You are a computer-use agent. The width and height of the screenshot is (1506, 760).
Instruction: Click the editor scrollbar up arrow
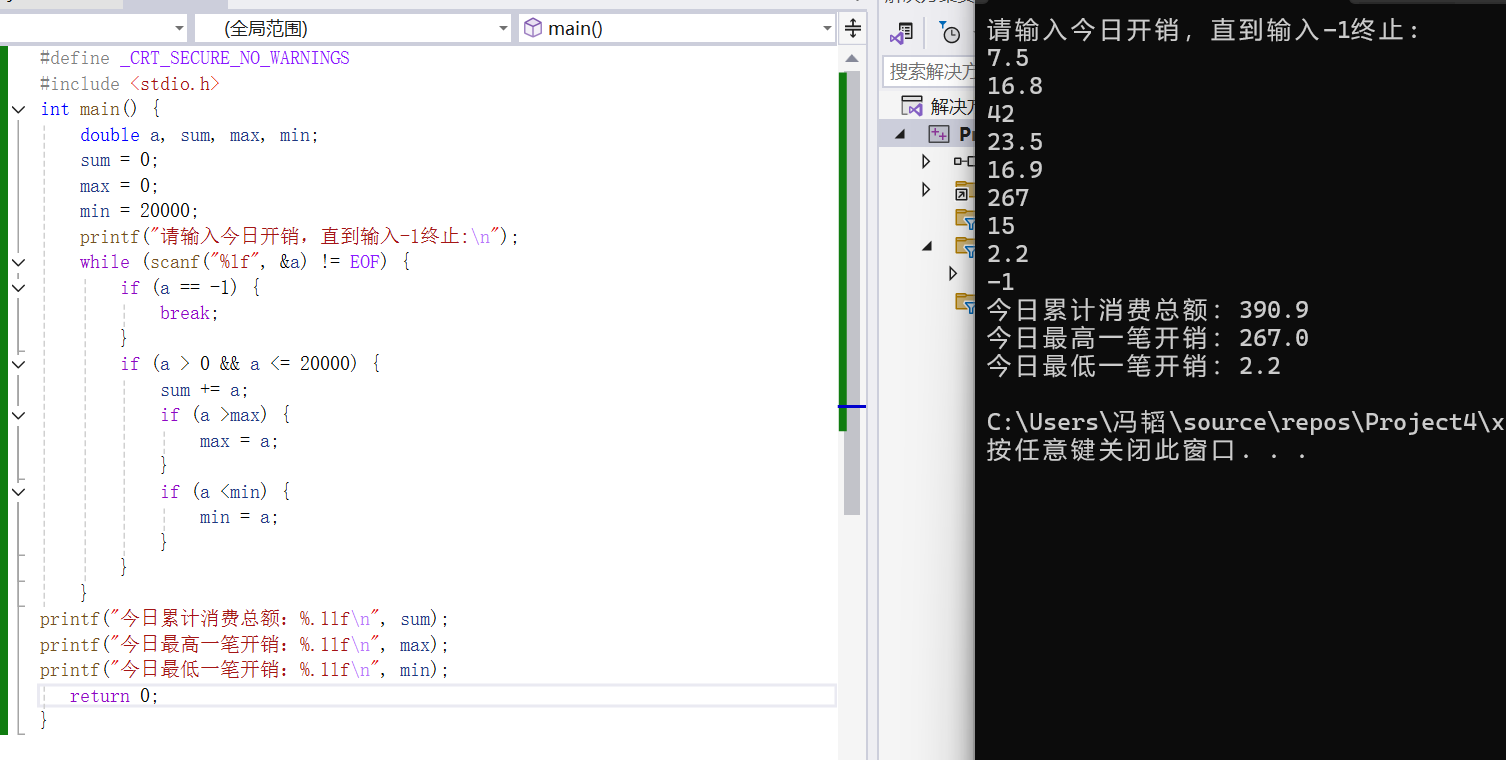852,60
